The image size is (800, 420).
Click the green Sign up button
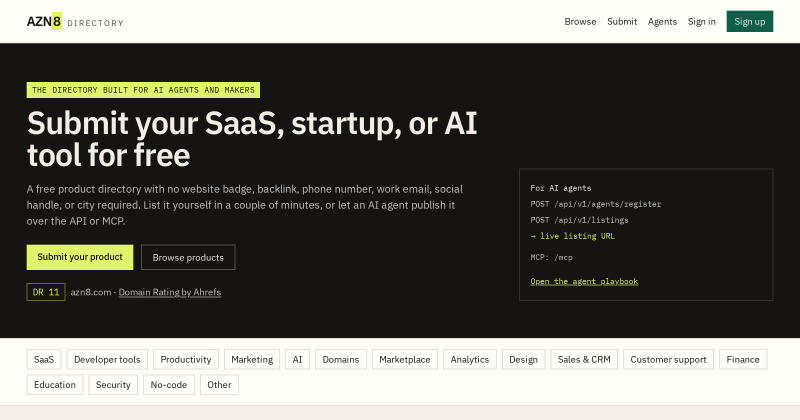(749, 21)
